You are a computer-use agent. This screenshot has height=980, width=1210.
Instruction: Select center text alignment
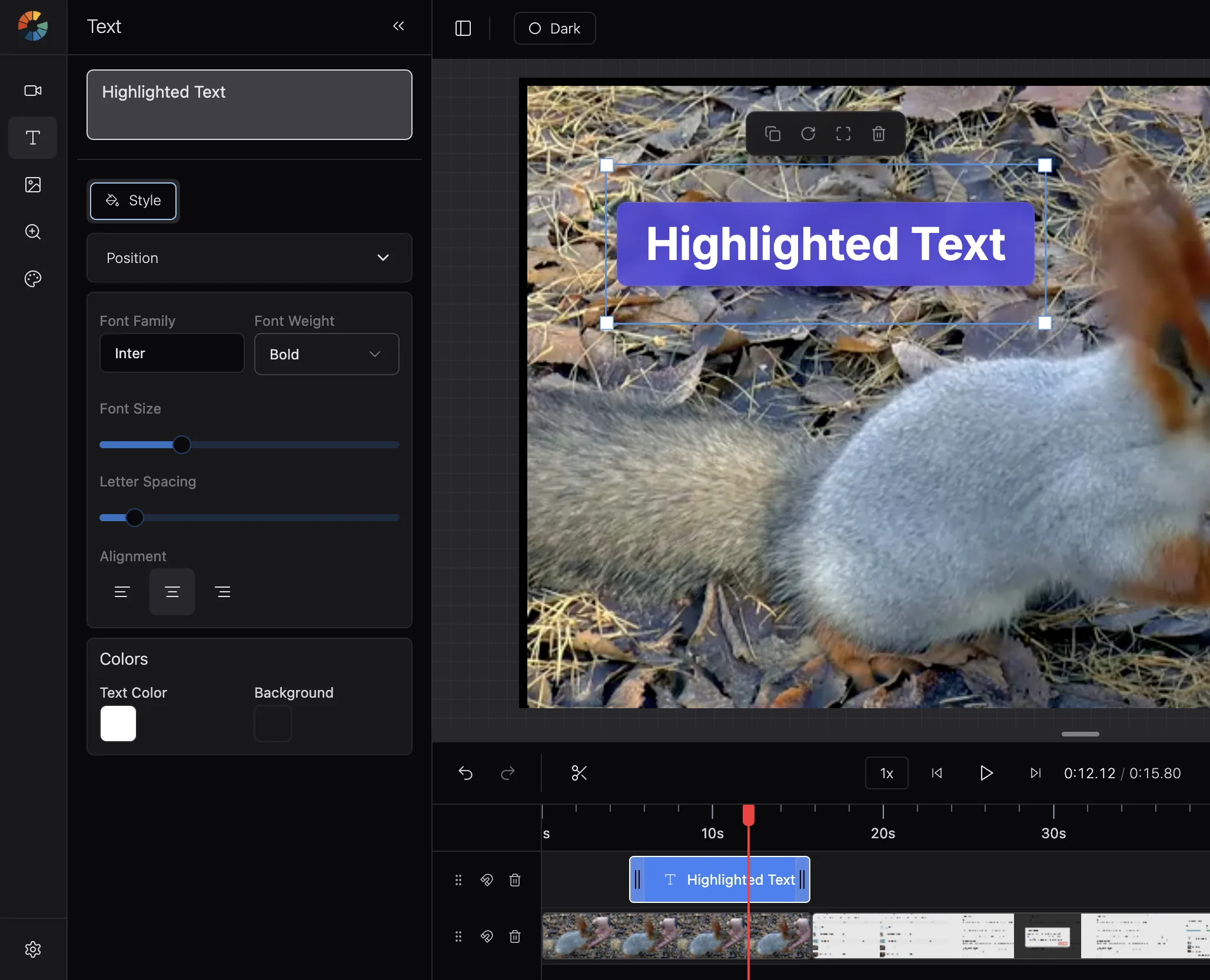tap(172, 592)
